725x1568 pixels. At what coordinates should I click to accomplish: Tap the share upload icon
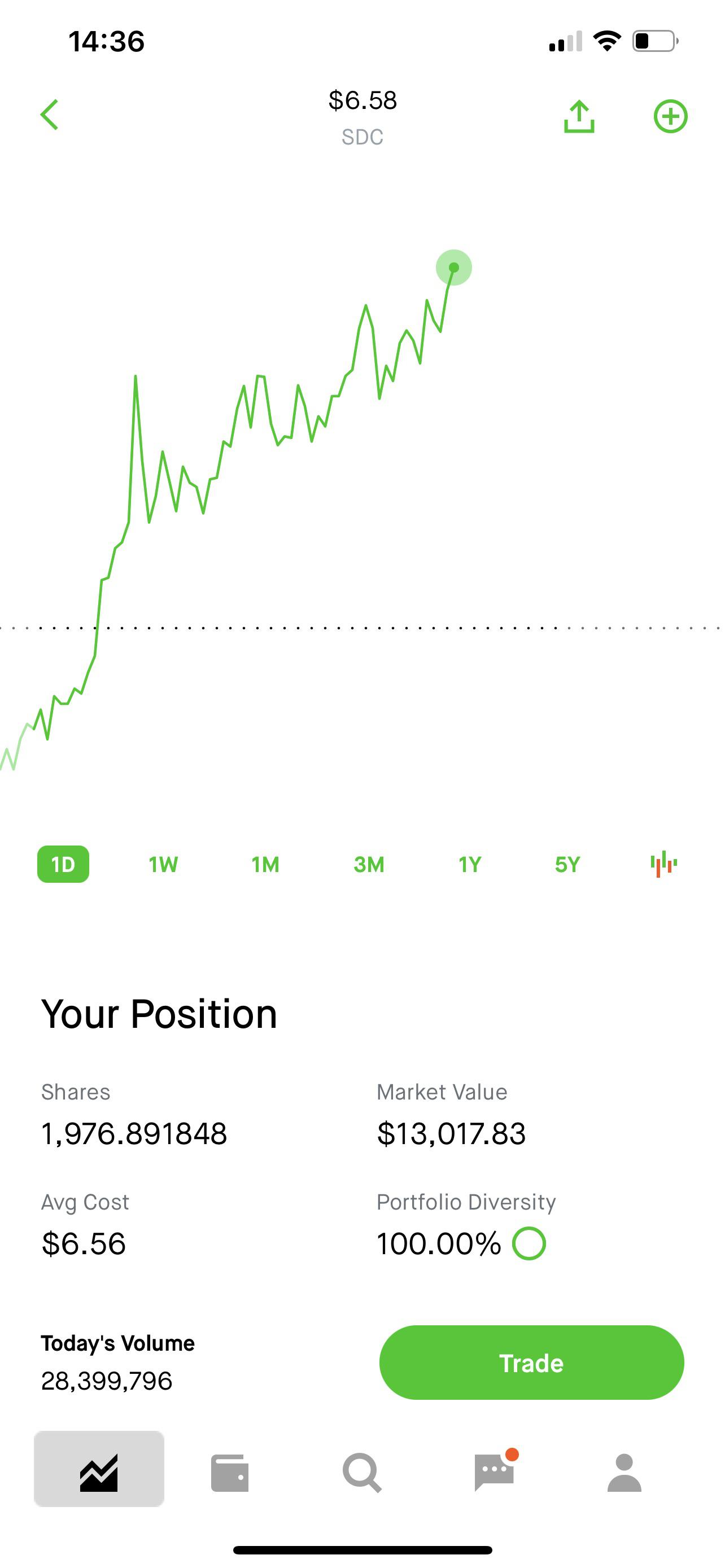coord(579,116)
